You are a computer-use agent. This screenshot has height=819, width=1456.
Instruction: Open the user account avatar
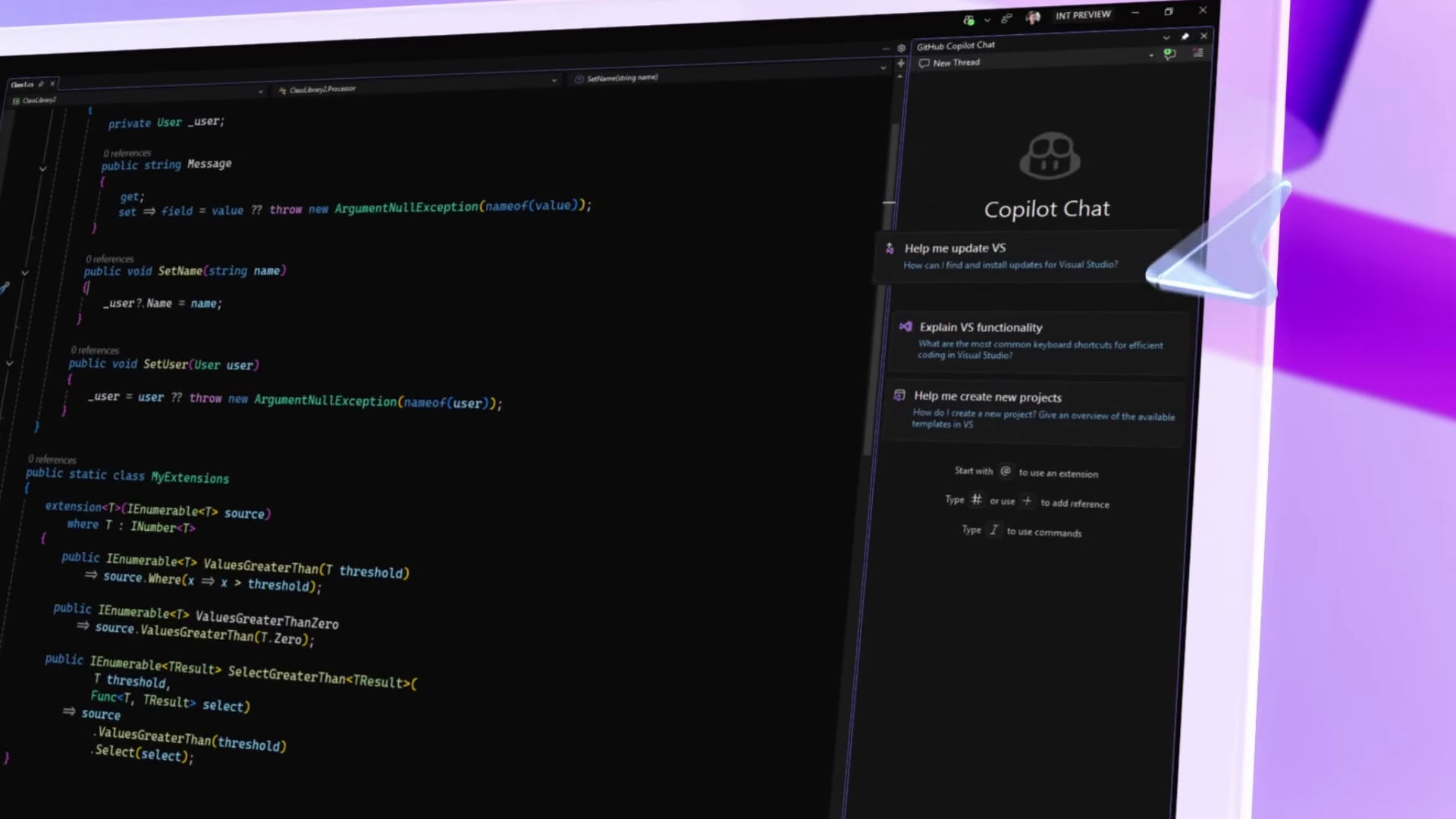[1033, 17]
